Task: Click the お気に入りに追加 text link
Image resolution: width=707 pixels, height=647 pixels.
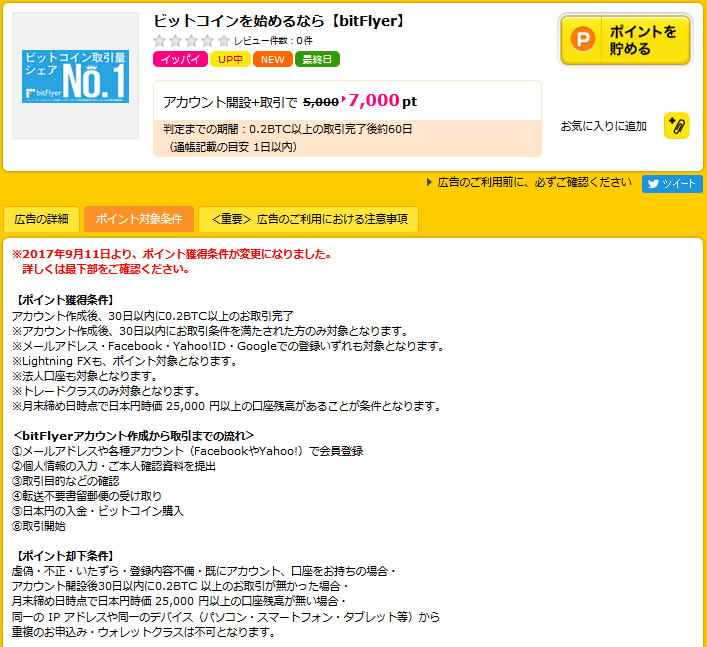Action: point(603,126)
